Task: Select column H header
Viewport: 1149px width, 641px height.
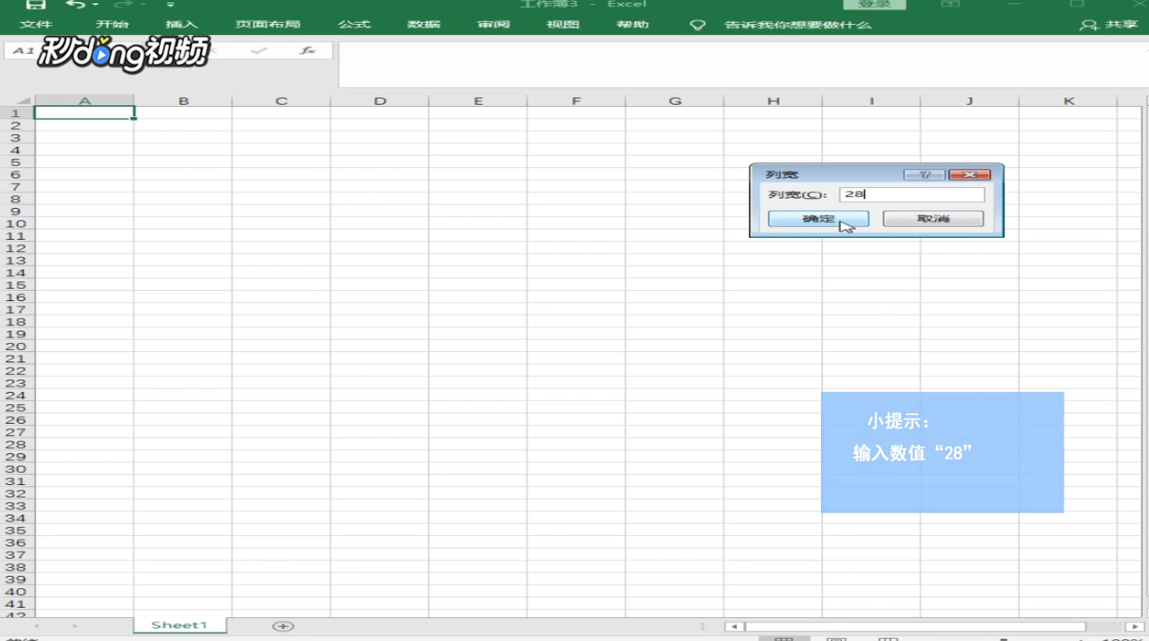Action: coord(773,100)
